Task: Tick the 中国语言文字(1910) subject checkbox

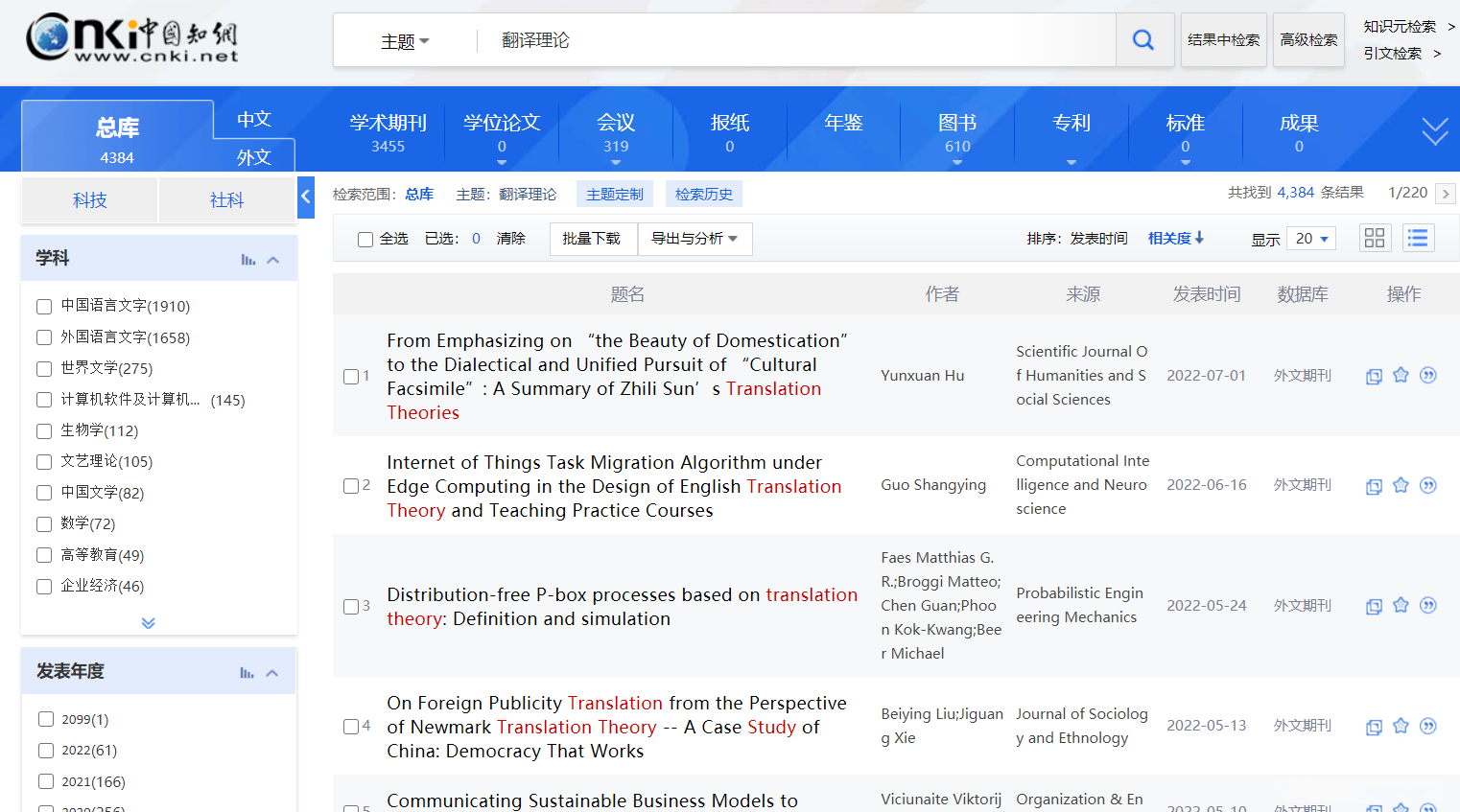Action: tap(44, 307)
